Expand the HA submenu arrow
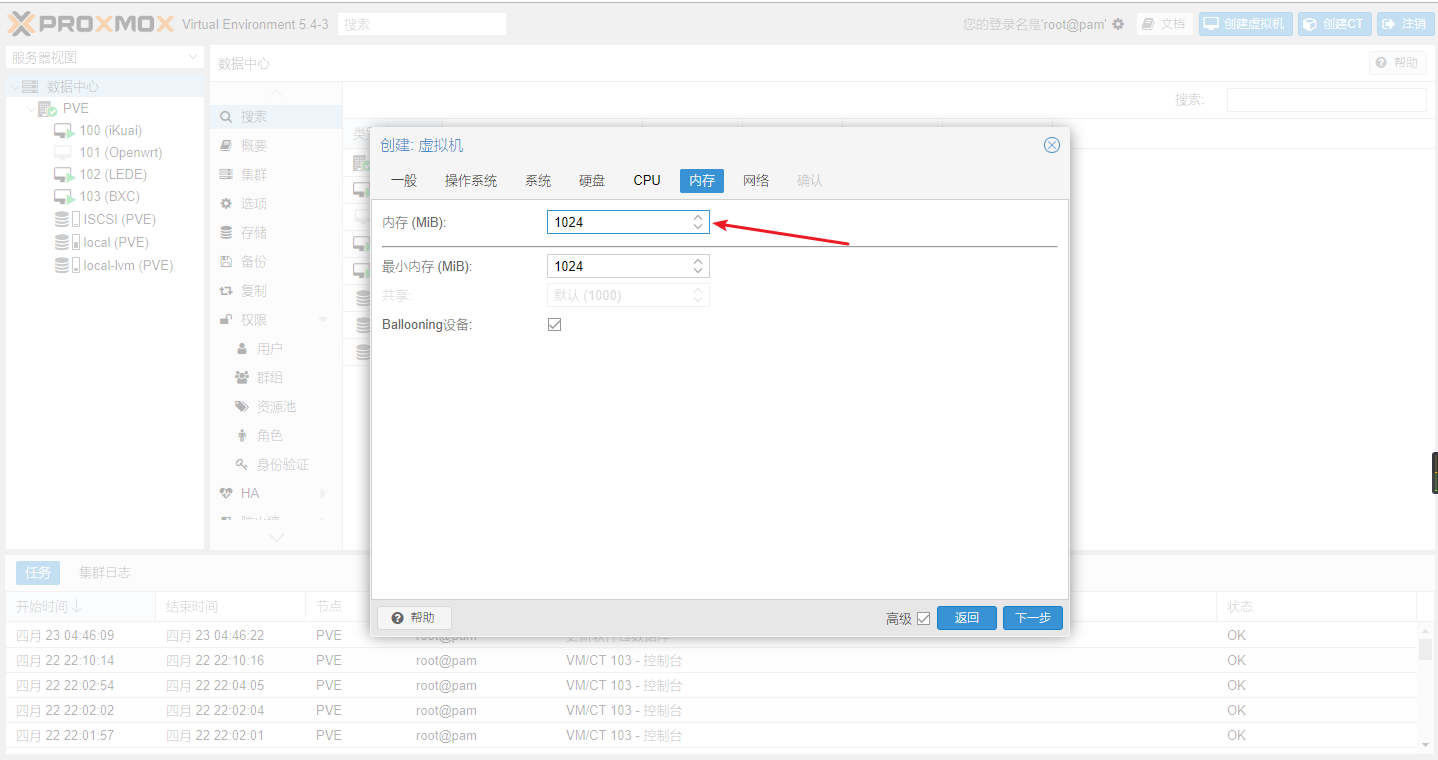Screen dimensions: 1438x760 point(323,494)
